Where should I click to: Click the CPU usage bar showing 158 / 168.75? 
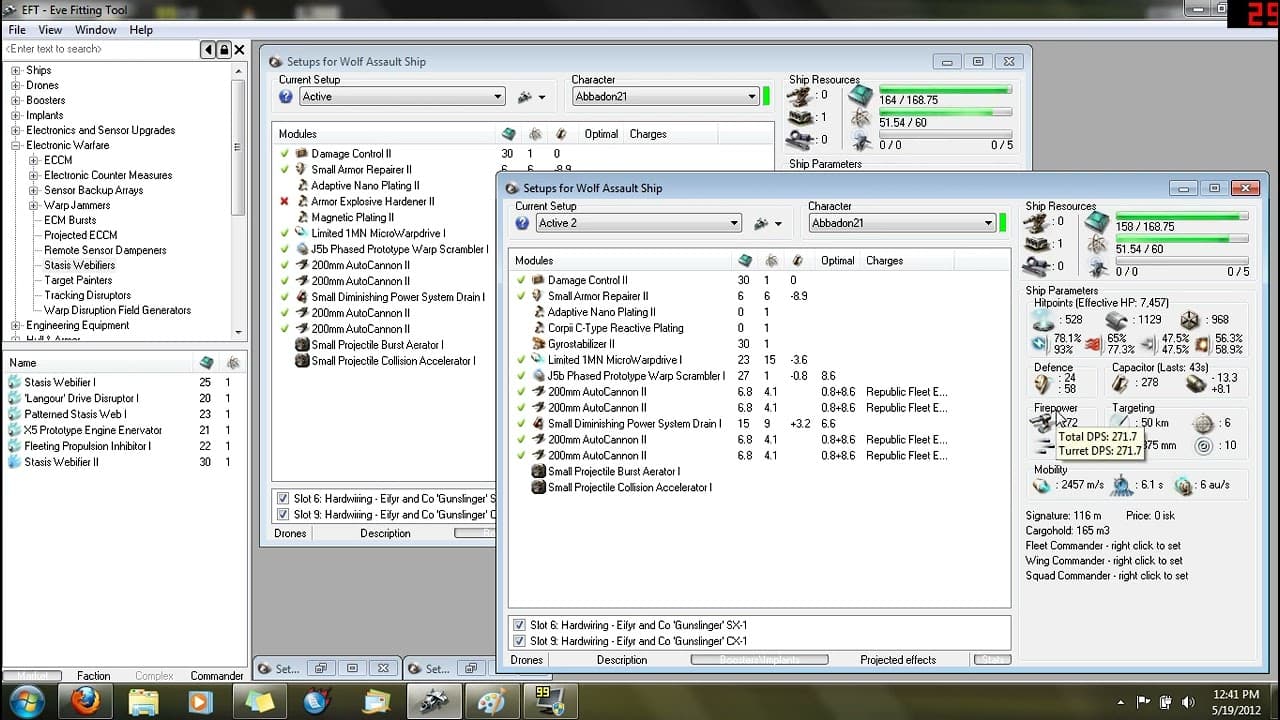click(1182, 216)
